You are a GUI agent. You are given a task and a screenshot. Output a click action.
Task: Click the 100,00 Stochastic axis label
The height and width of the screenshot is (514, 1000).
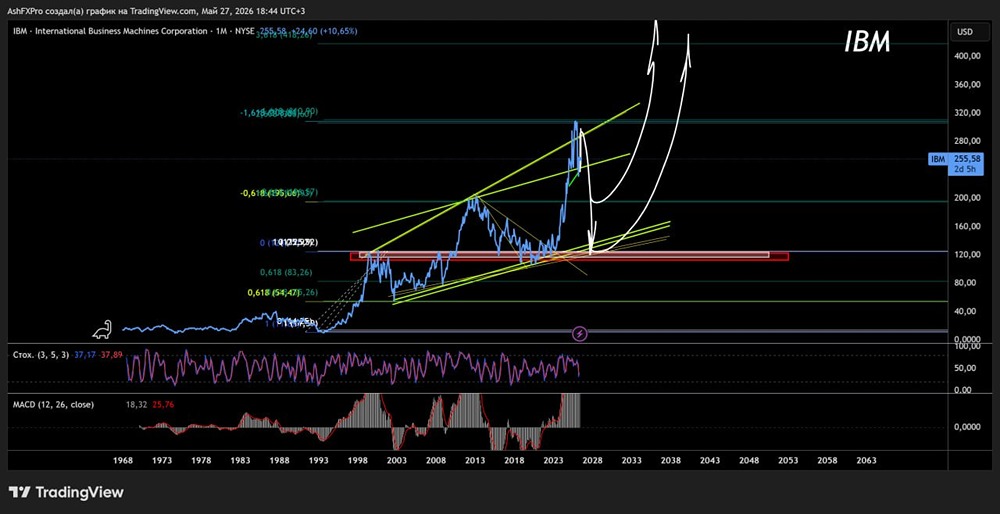pyautogui.click(x=967, y=346)
